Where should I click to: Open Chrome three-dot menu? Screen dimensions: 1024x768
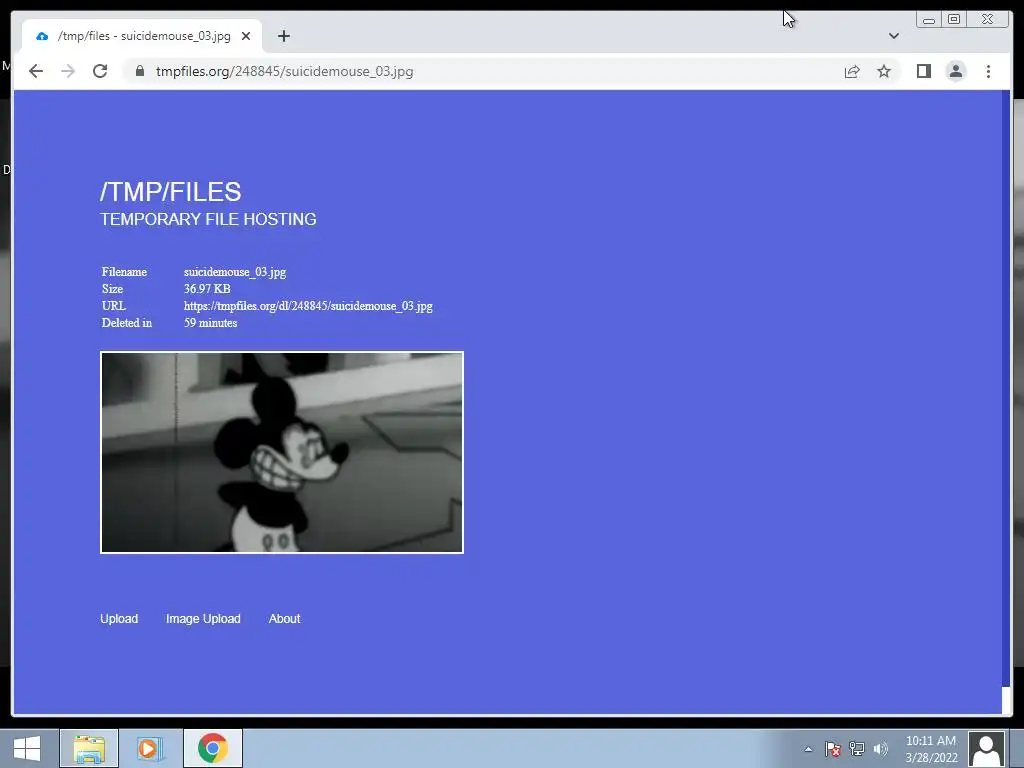click(988, 71)
